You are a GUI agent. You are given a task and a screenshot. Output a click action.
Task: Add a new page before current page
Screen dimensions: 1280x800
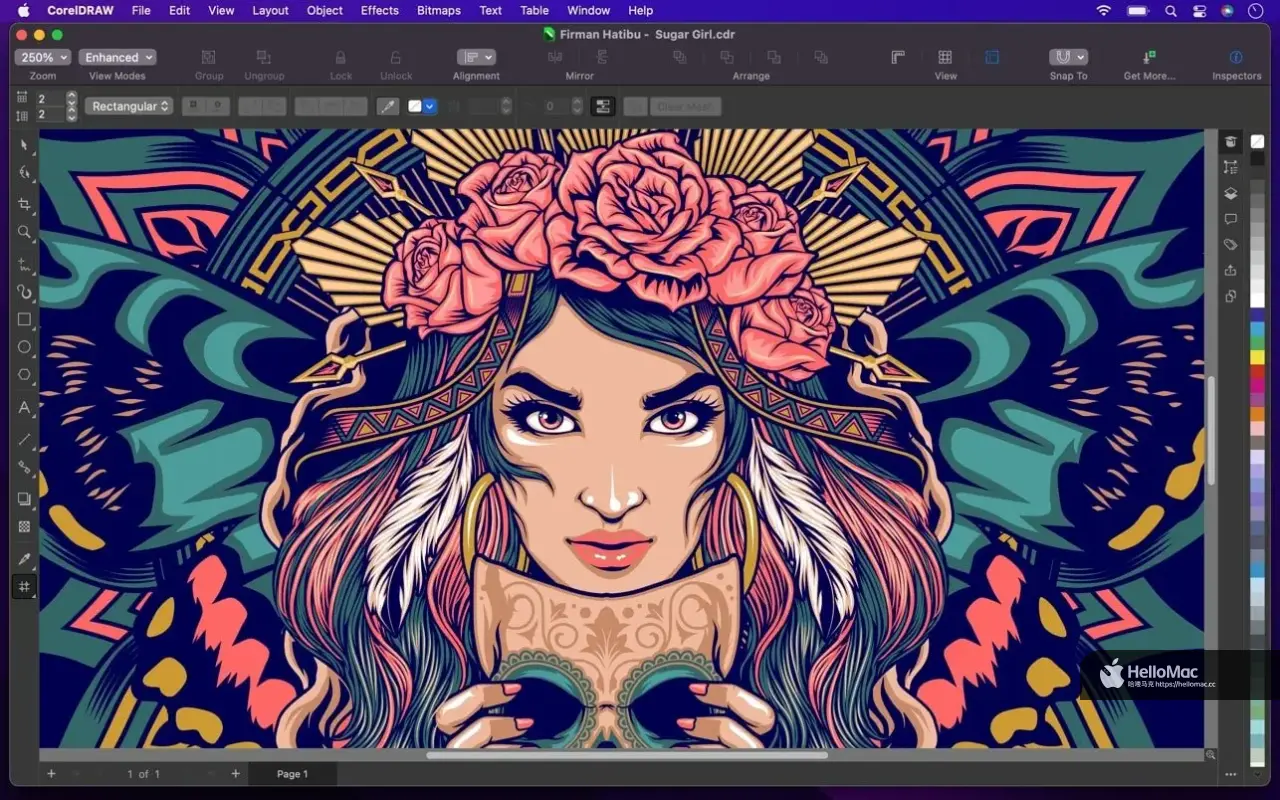51,774
